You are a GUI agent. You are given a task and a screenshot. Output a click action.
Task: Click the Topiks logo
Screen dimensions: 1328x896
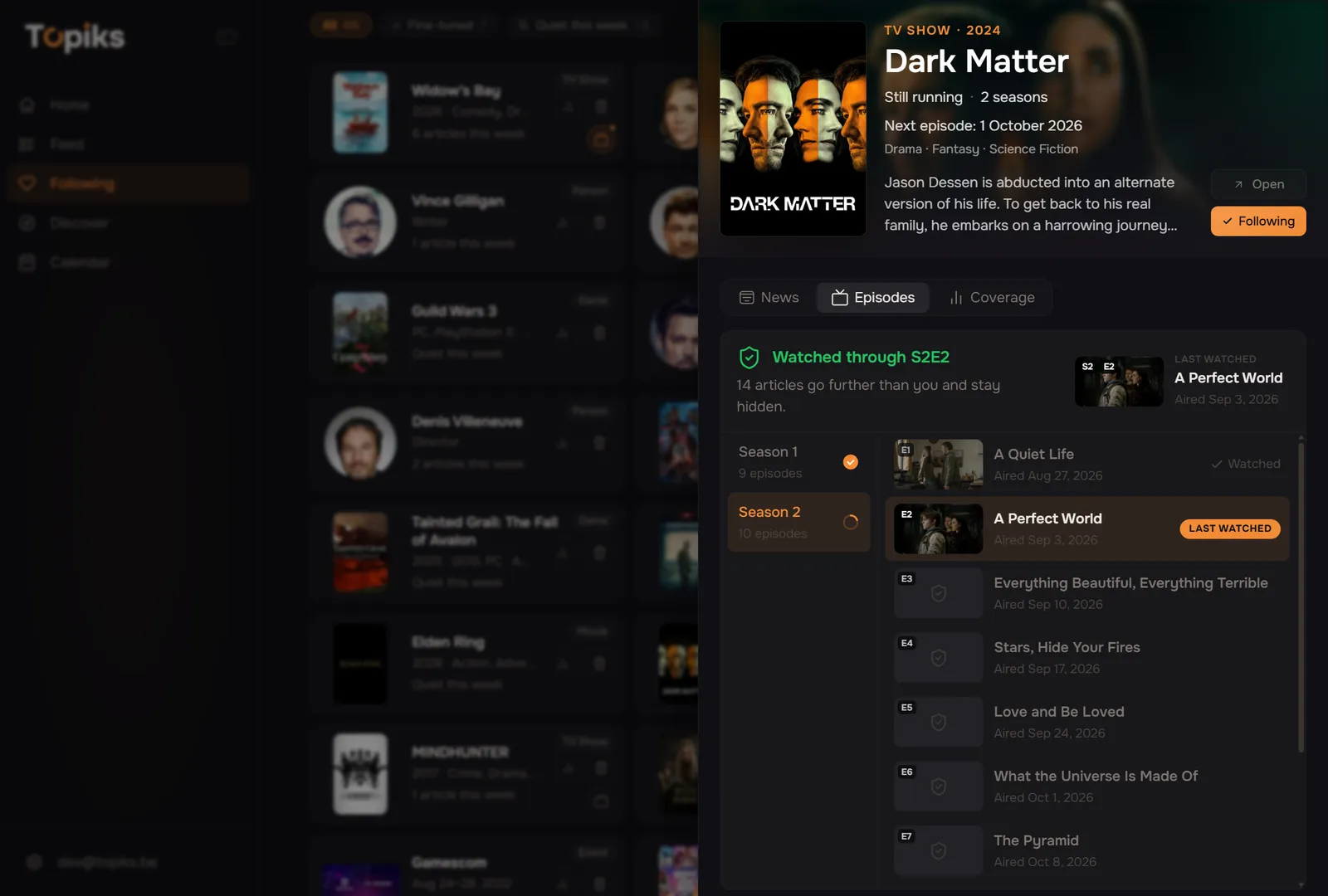click(75, 37)
